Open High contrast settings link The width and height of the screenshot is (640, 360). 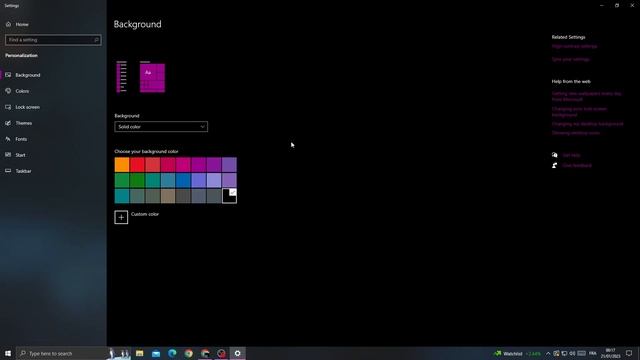[574, 47]
